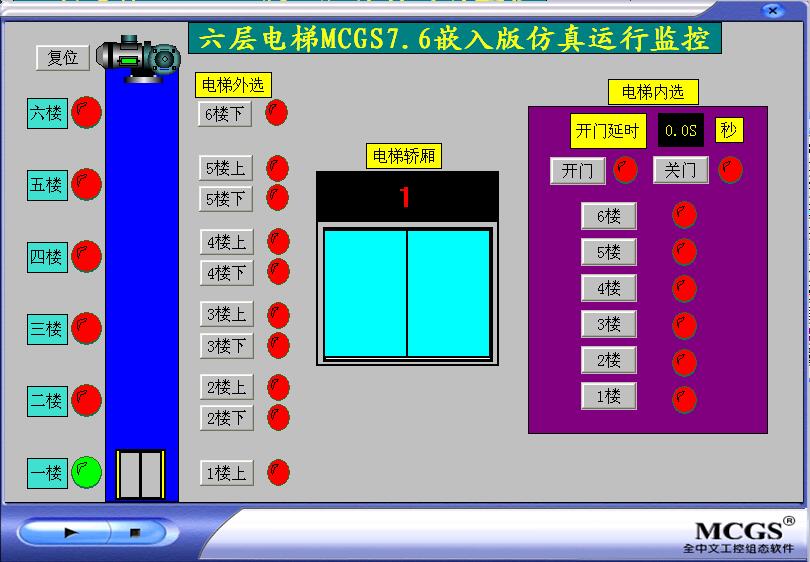Stop simulation with the stop button
Screen dimensions: 810x562
pos(137,533)
